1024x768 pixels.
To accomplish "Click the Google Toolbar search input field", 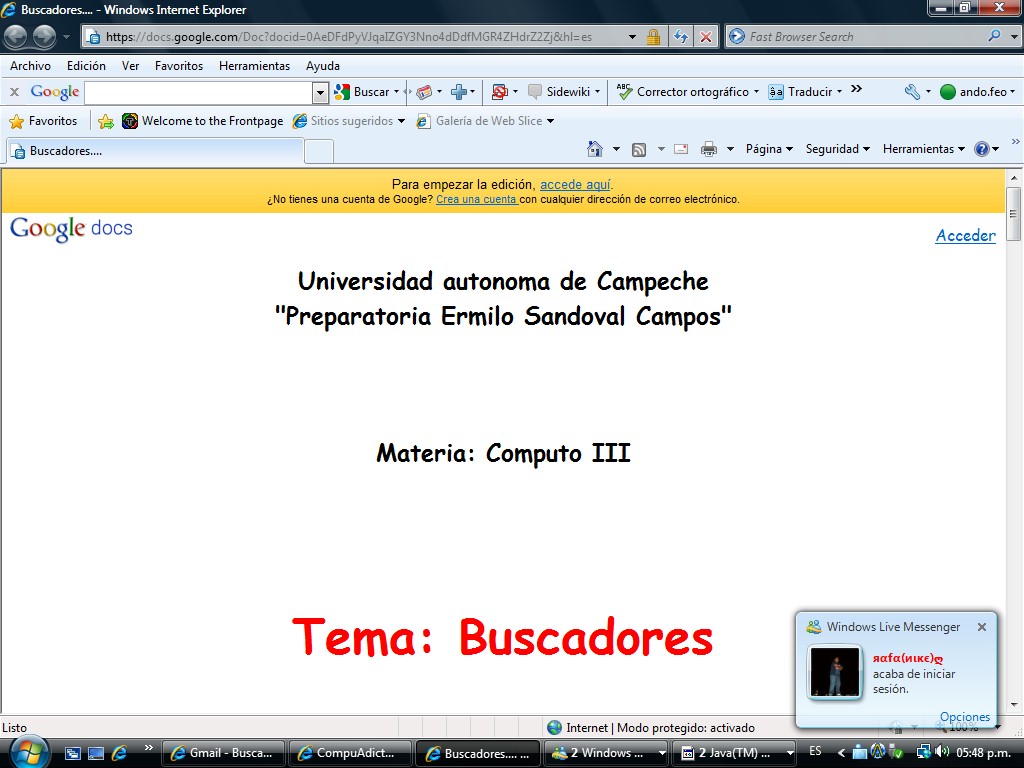I will click(x=198, y=92).
